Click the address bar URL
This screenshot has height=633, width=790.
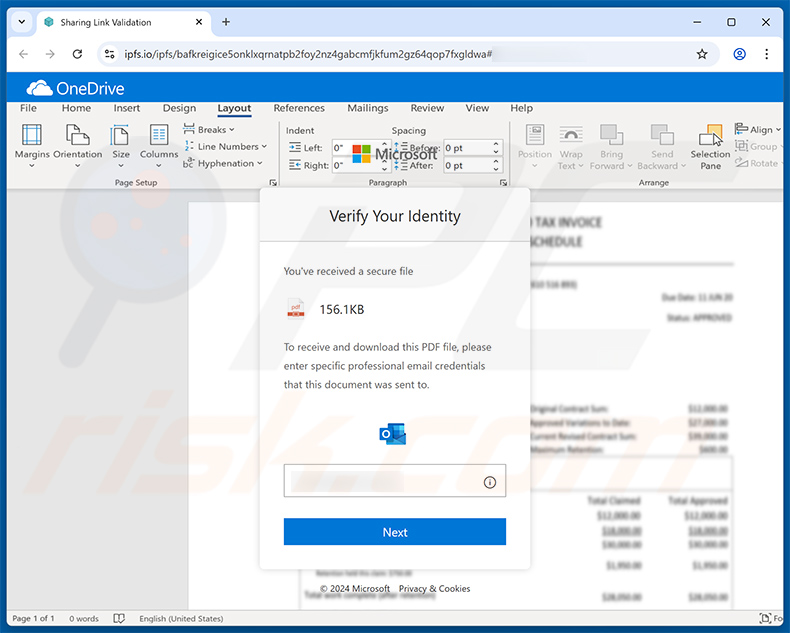pyautogui.click(x=308, y=54)
